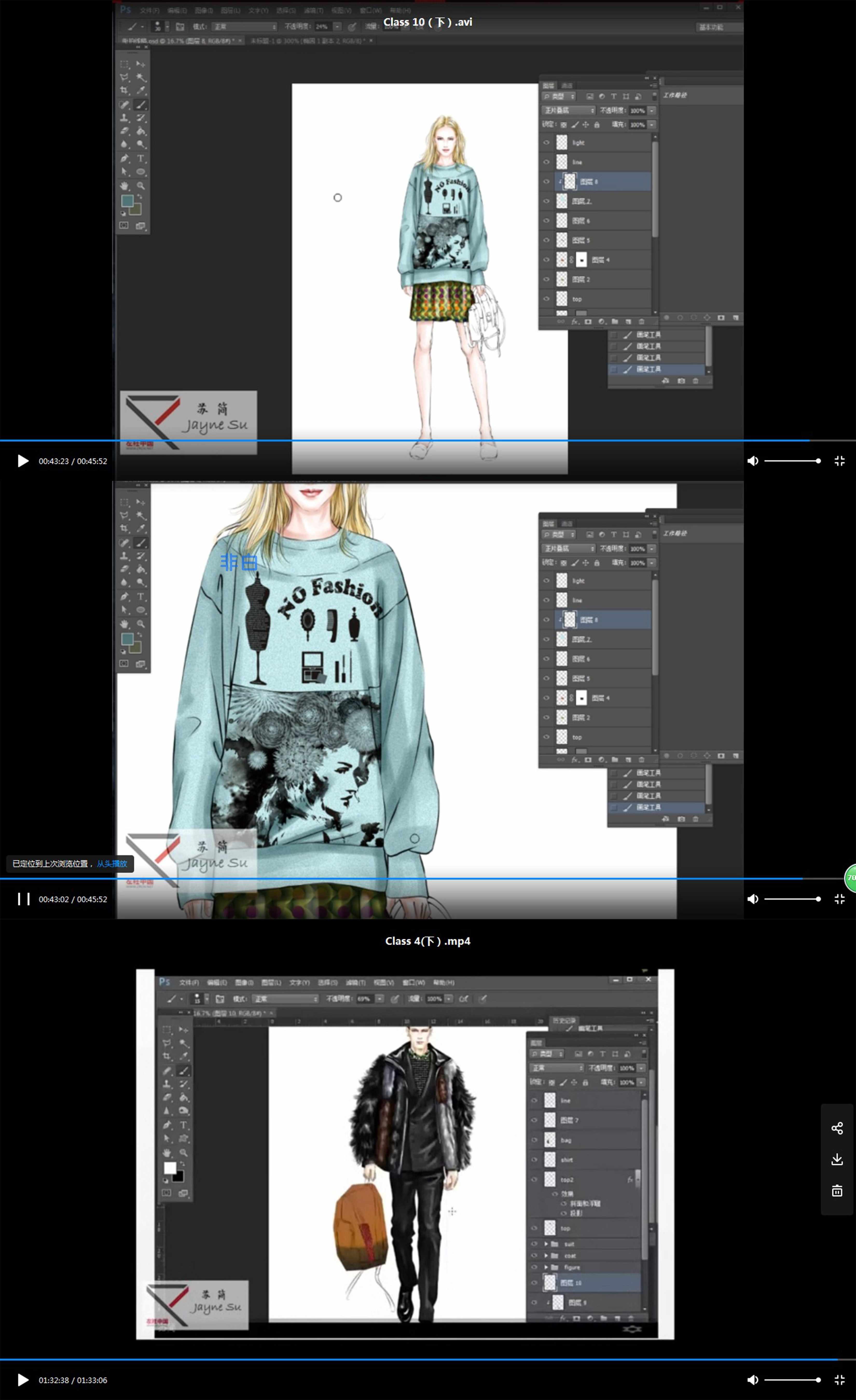
Task: Click the share icon on the right edge
Action: (837, 1128)
